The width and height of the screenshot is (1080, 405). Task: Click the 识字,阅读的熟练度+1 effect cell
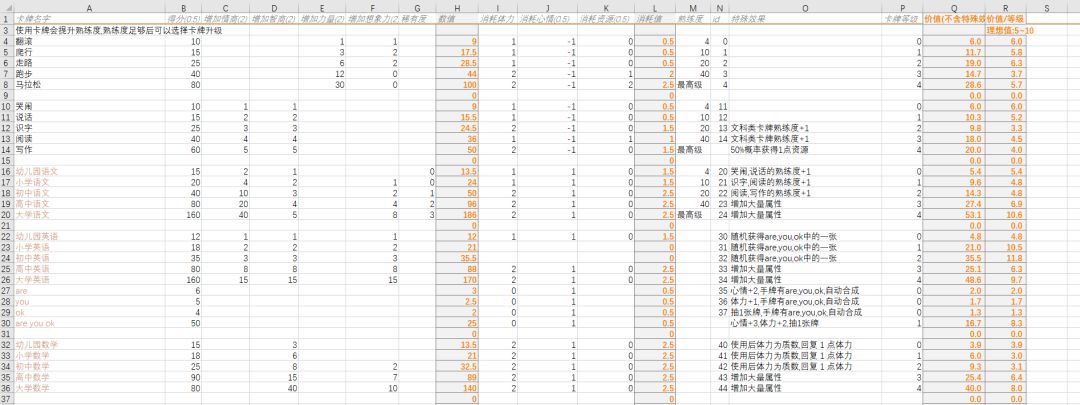(x=805, y=182)
